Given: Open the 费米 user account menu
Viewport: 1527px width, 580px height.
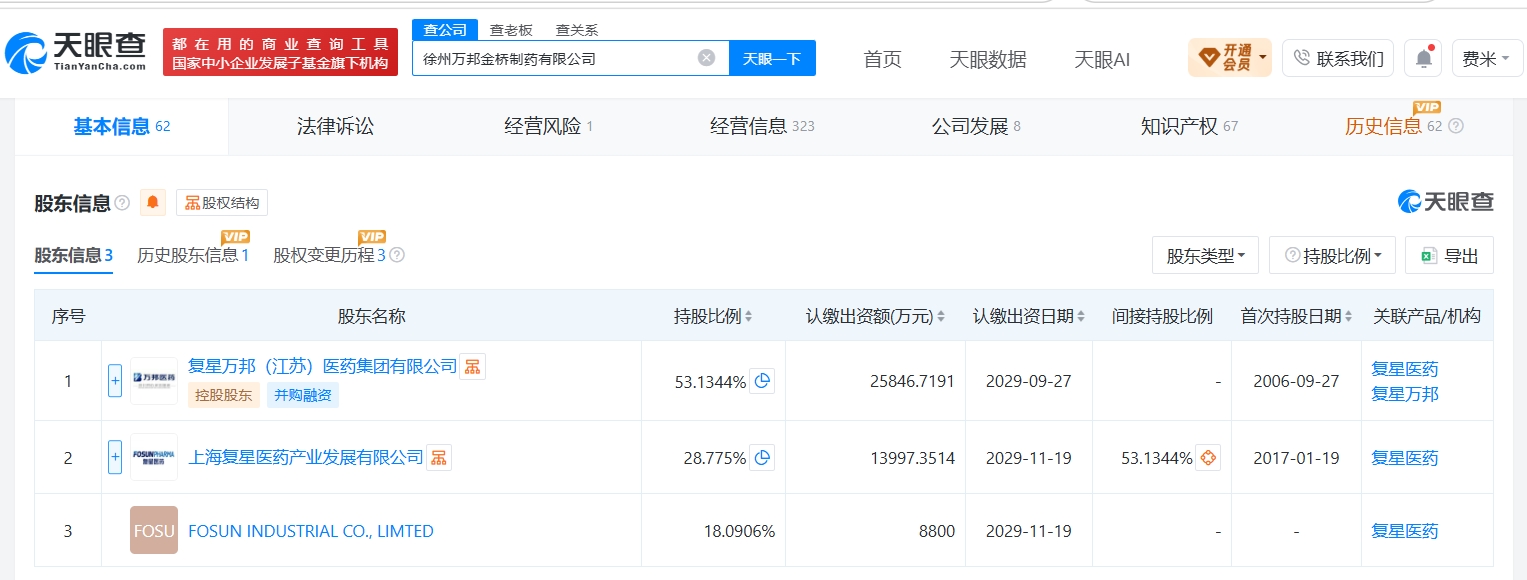Looking at the screenshot, I should pyautogui.click(x=1486, y=59).
